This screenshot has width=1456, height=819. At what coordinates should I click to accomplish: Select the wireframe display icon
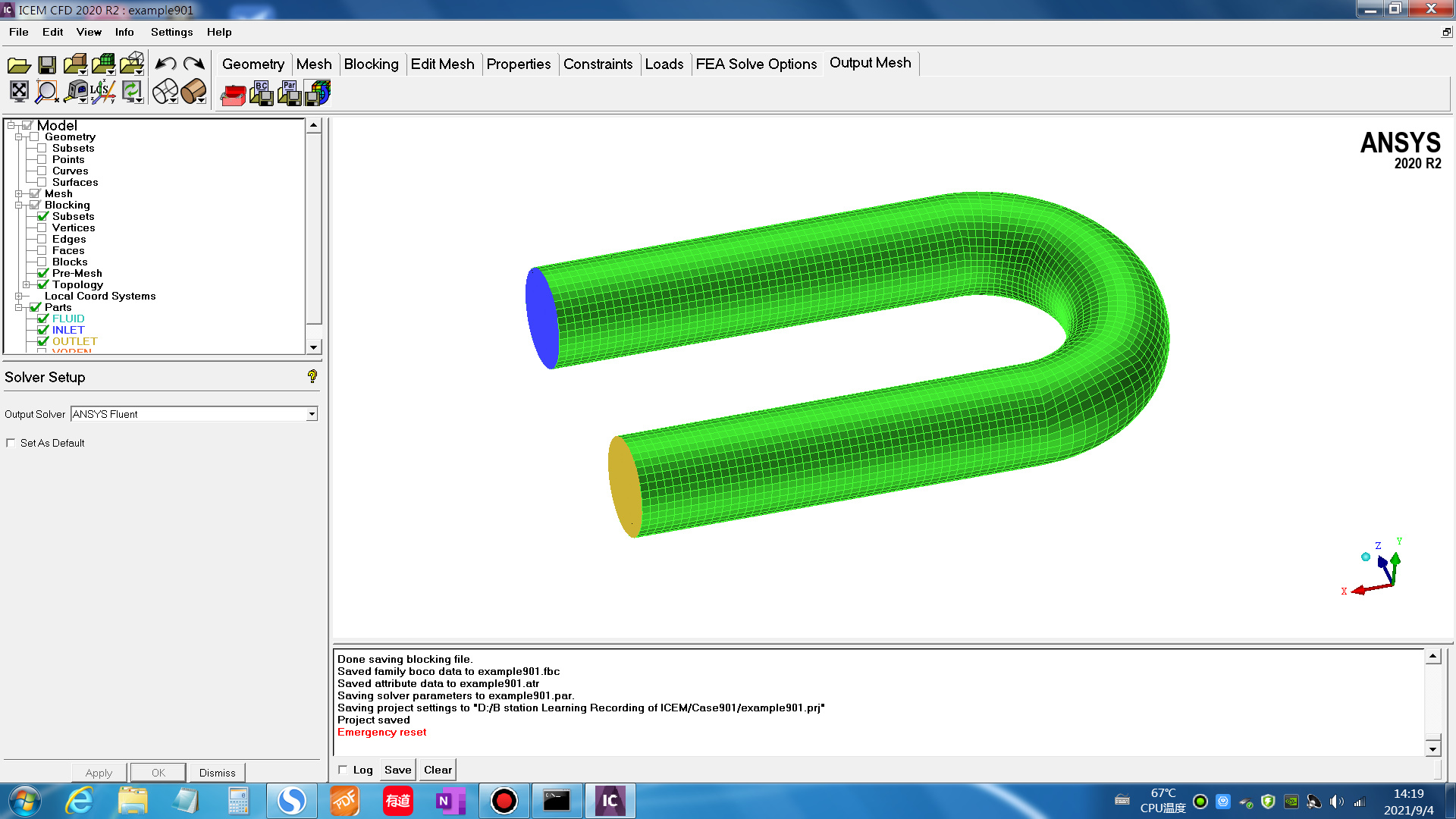(x=165, y=92)
